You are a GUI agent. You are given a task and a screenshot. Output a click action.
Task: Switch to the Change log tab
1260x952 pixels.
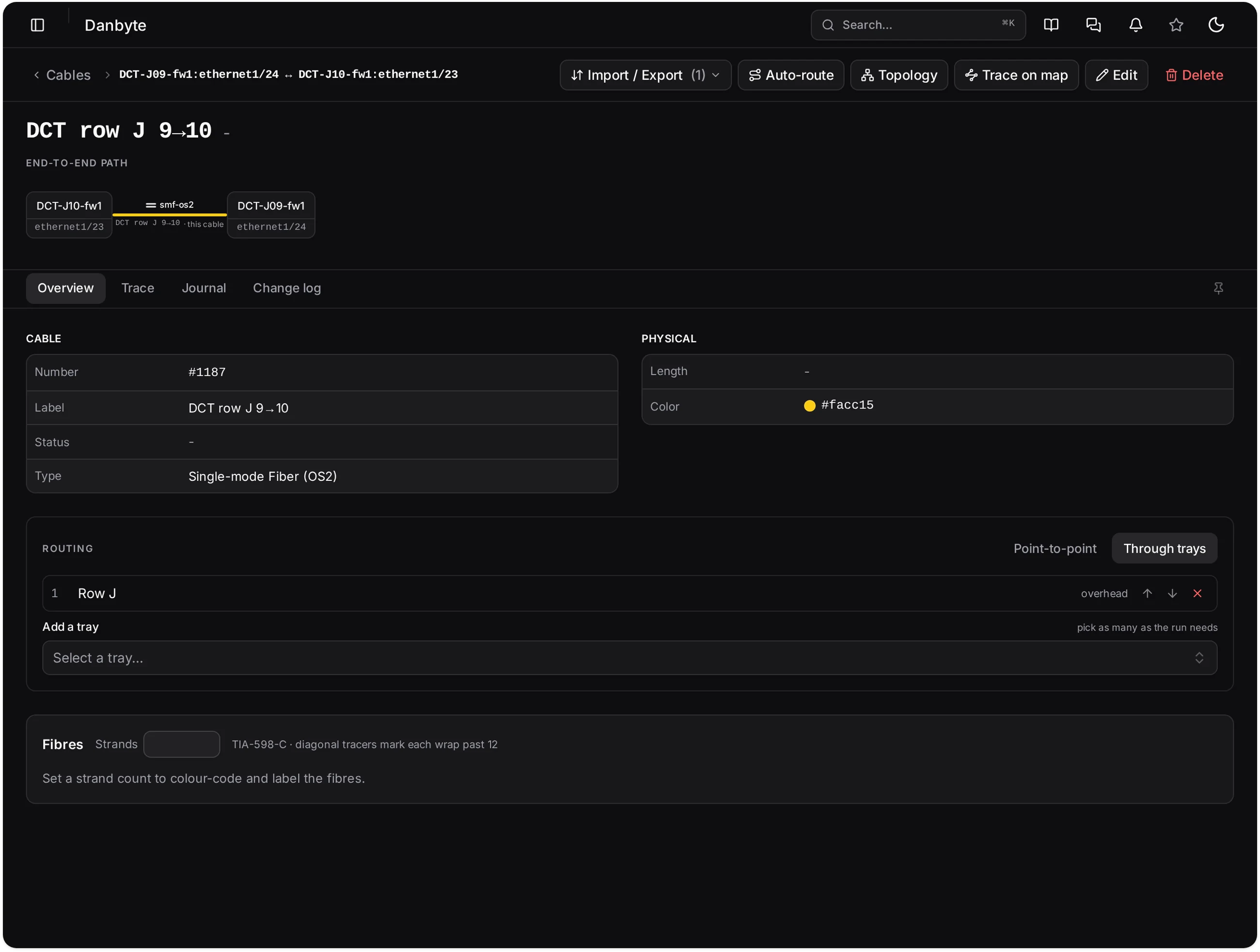286,288
